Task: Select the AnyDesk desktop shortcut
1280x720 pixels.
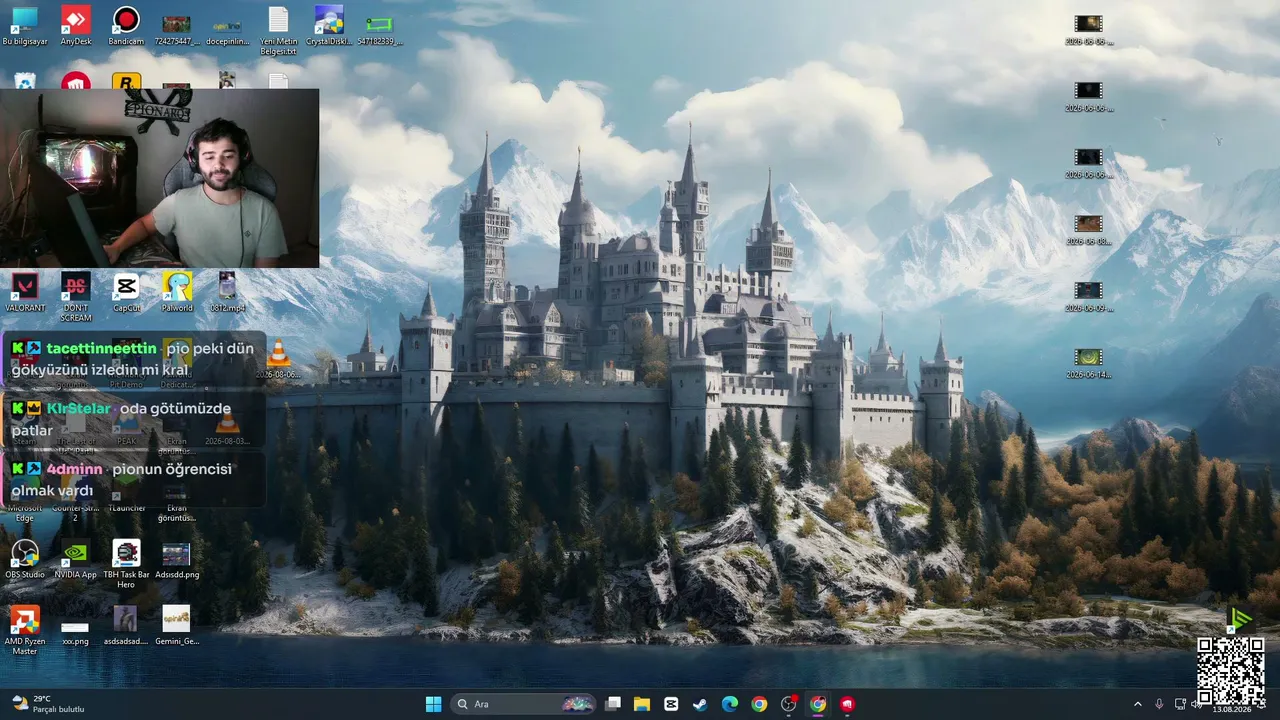Action: coord(76,26)
